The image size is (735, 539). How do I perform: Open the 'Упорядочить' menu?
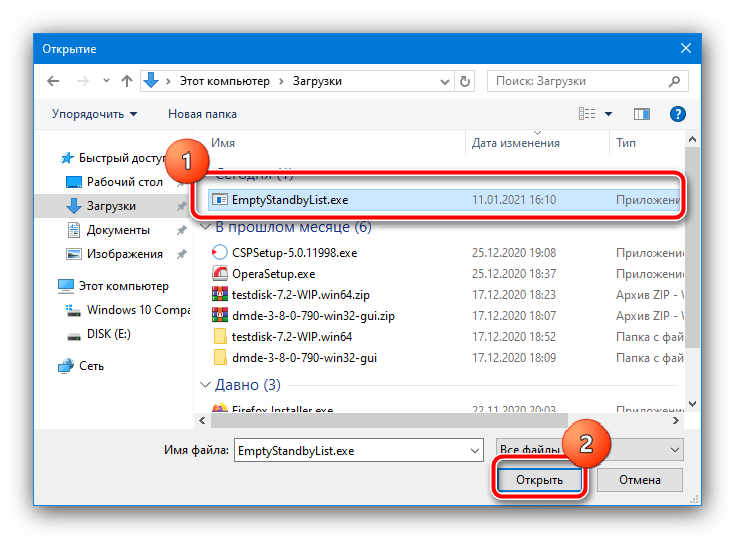tap(94, 114)
